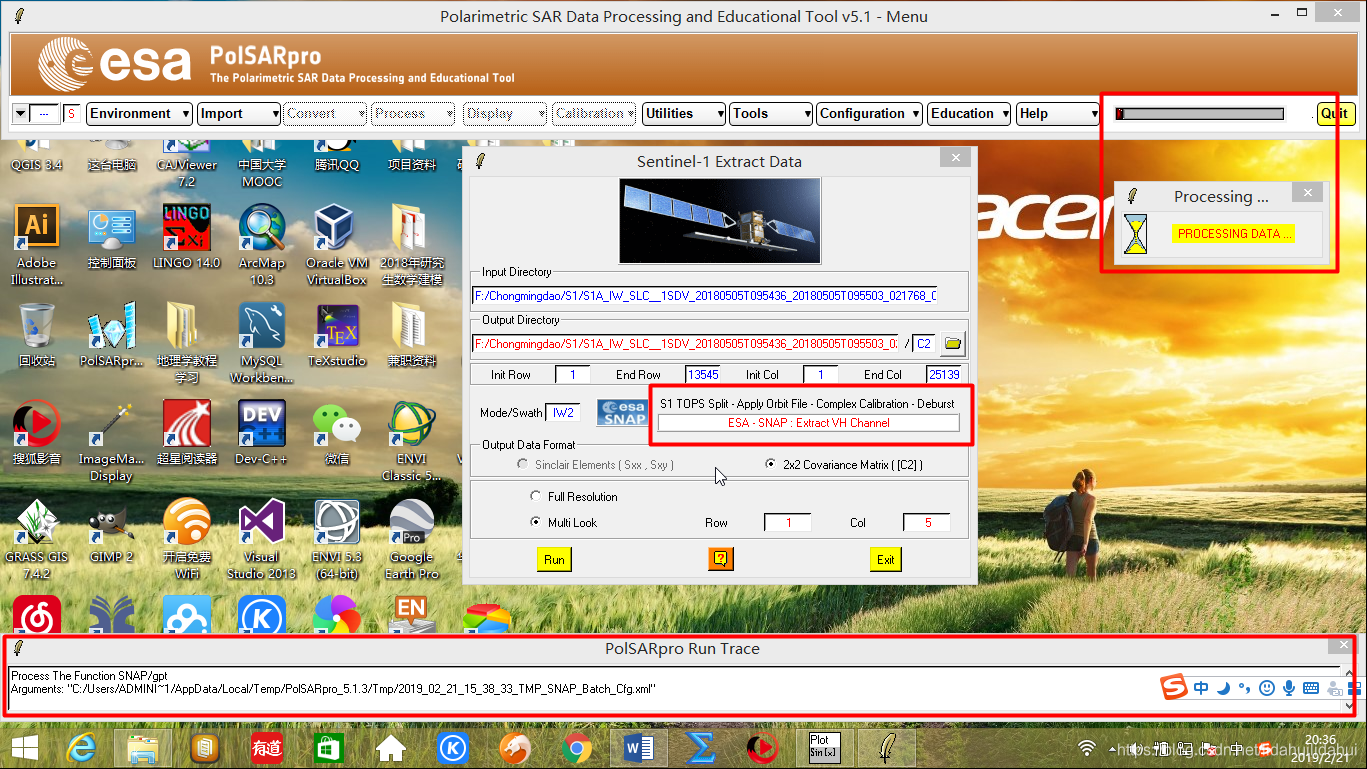The image size is (1367, 769).
Task: Open the Import menu
Action: 238,114
